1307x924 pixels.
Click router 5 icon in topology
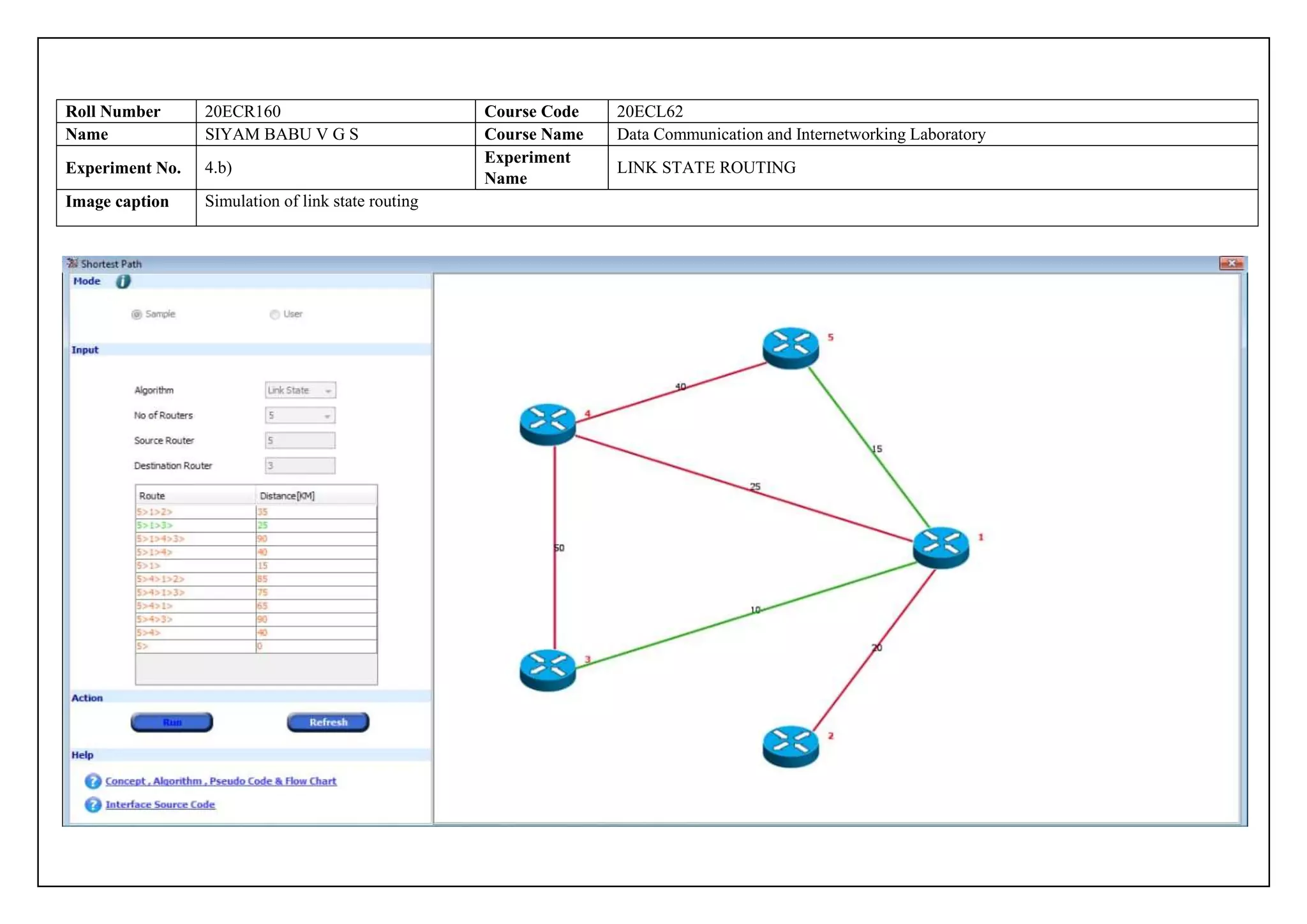790,347
